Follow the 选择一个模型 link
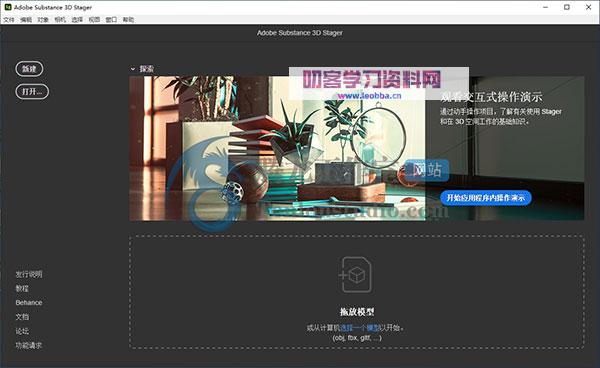This screenshot has width=600, height=368. pos(359,328)
